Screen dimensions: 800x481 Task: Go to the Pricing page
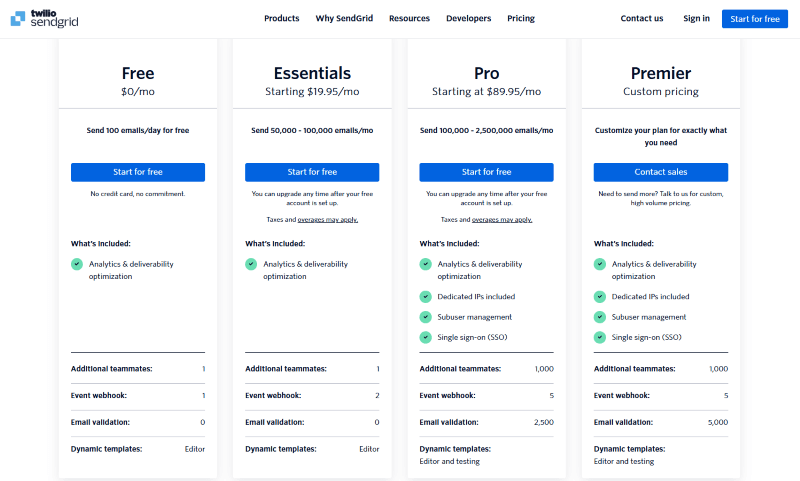point(521,18)
